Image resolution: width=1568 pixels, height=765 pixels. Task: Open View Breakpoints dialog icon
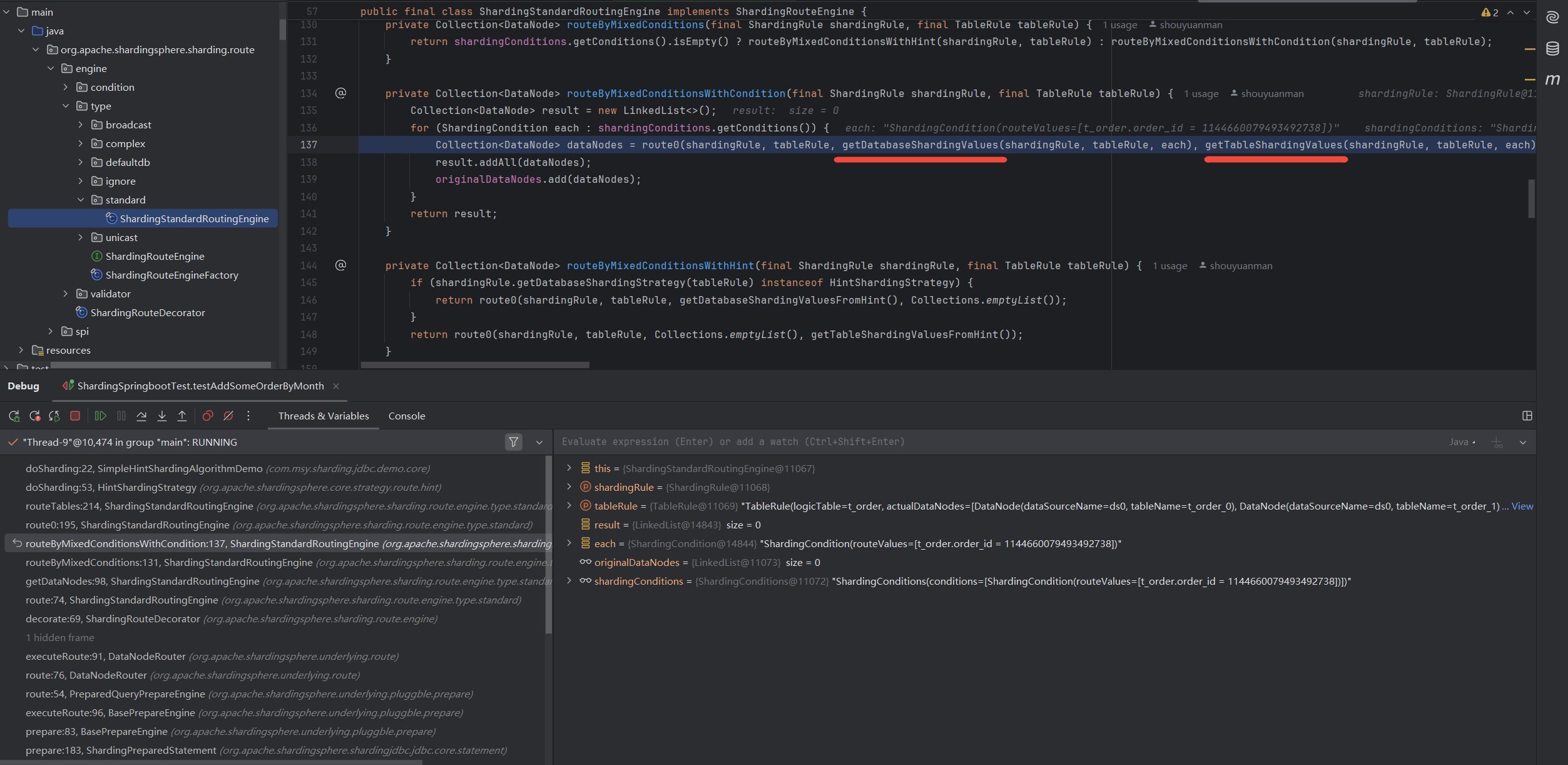(x=208, y=416)
